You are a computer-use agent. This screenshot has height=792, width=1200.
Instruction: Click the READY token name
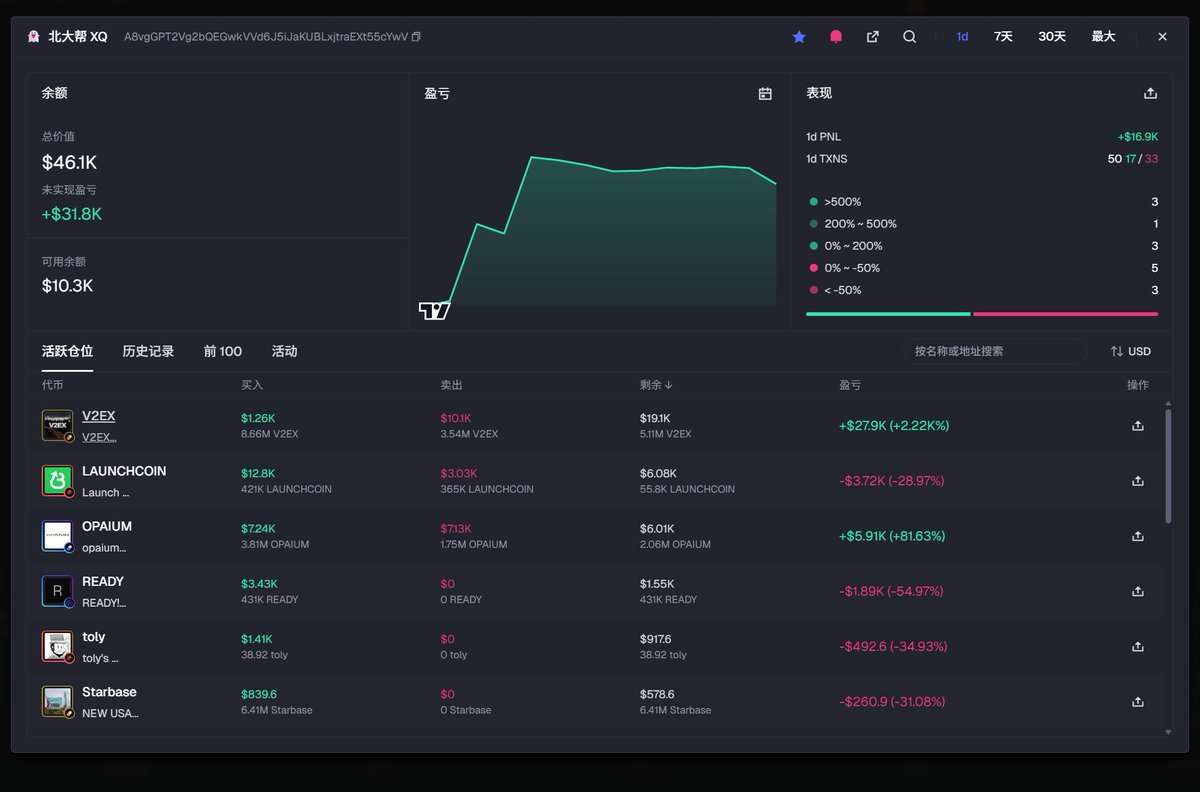[x=103, y=581]
